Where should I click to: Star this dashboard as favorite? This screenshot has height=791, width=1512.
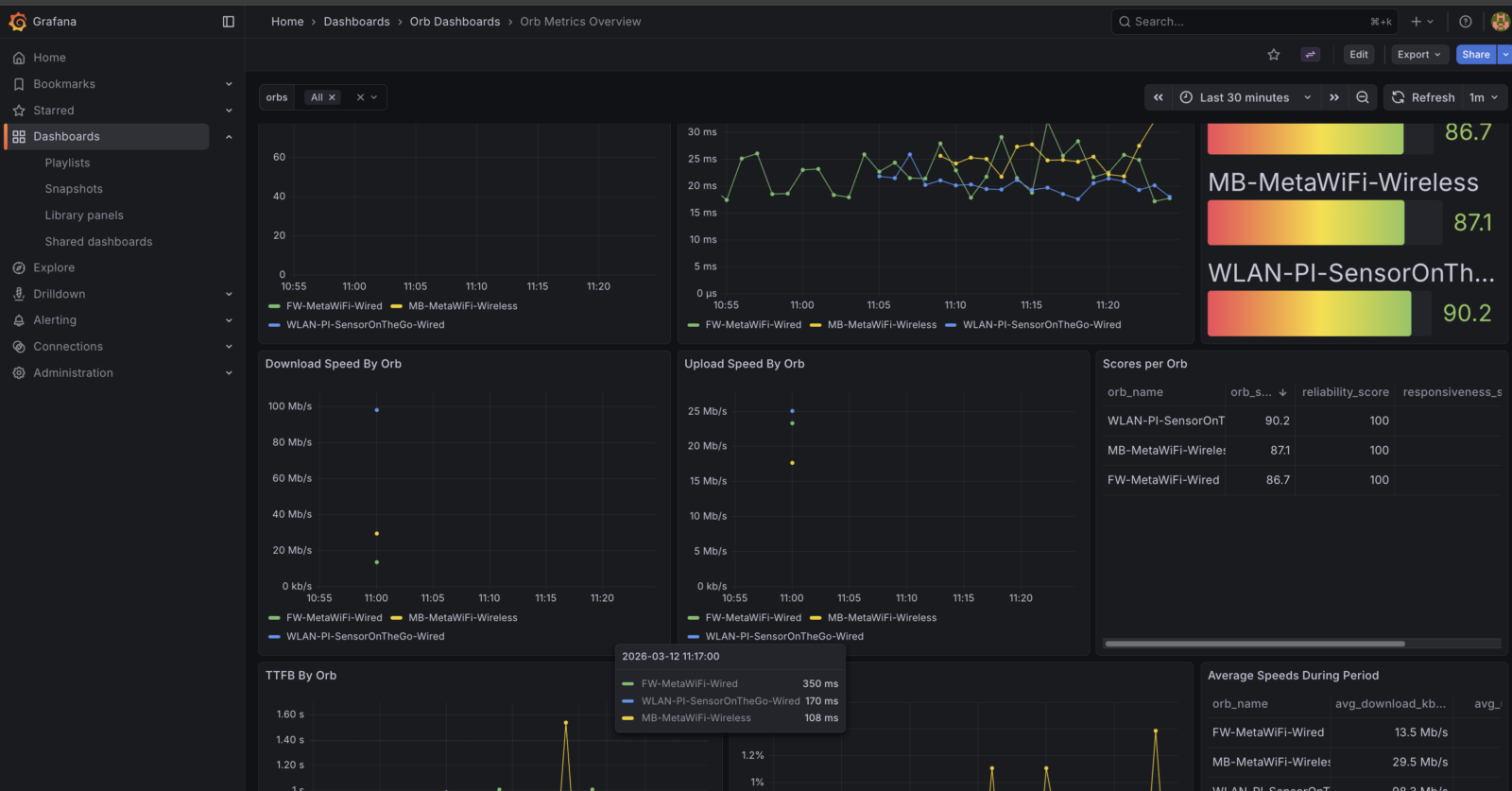pyautogui.click(x=1274, y=55)
